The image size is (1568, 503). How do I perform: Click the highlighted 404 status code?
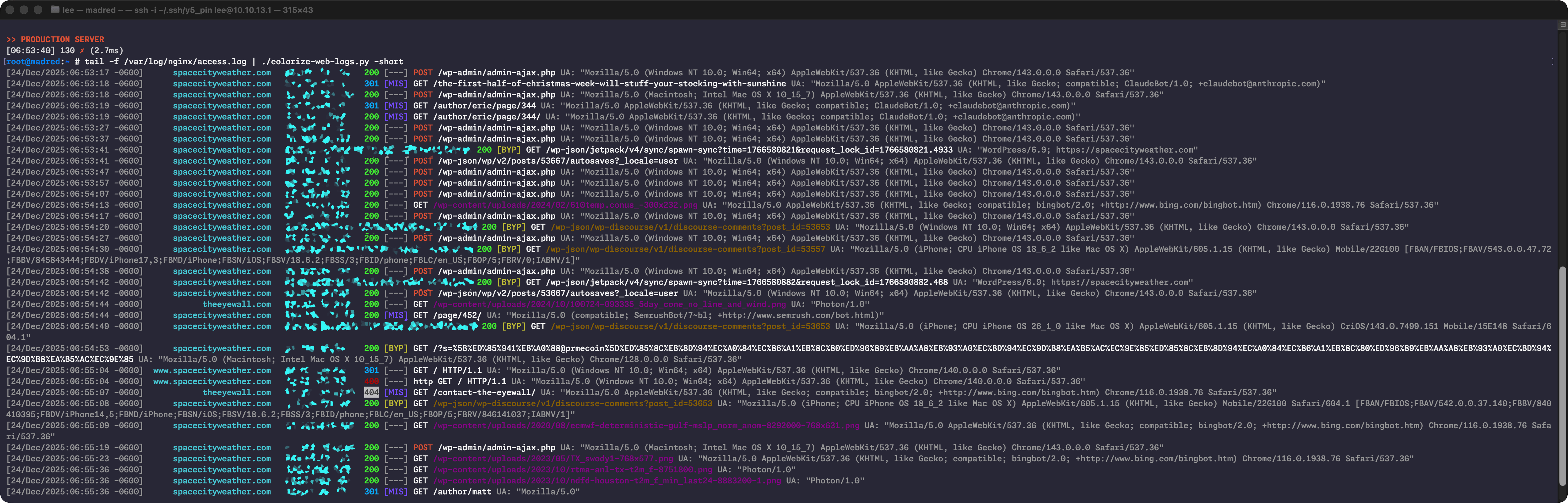(371, 392)
